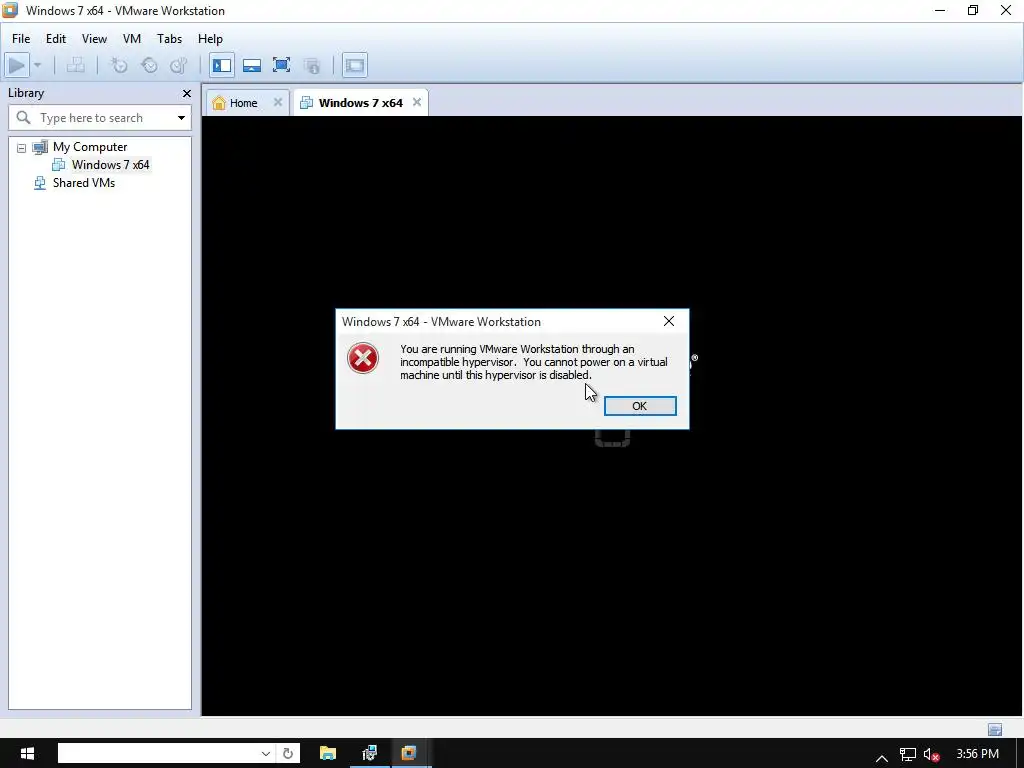Click the status bar message log icon
This screenshot has height=768, width=1024.
click(995, 729)
